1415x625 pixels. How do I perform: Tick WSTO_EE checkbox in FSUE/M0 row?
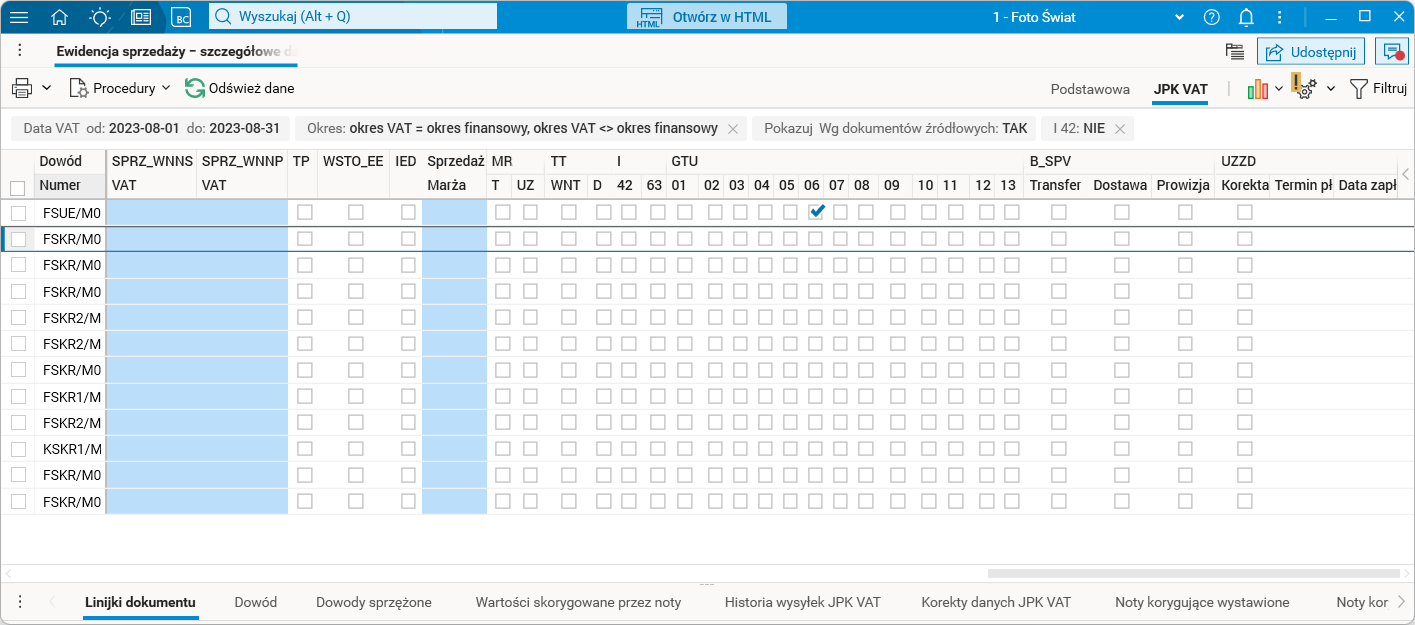pos(356,212)
